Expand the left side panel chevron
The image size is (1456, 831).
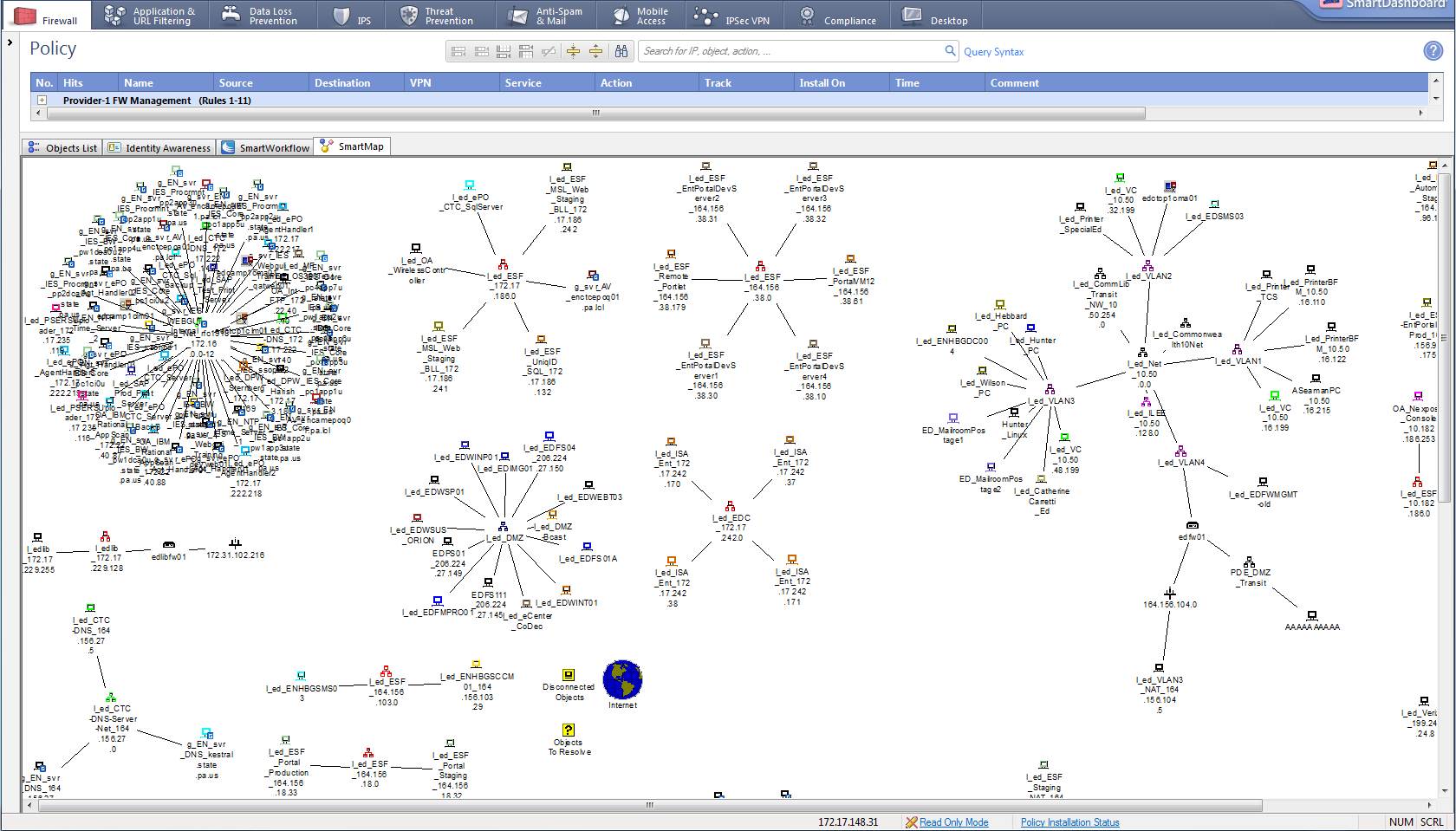[x=10, y=42]
